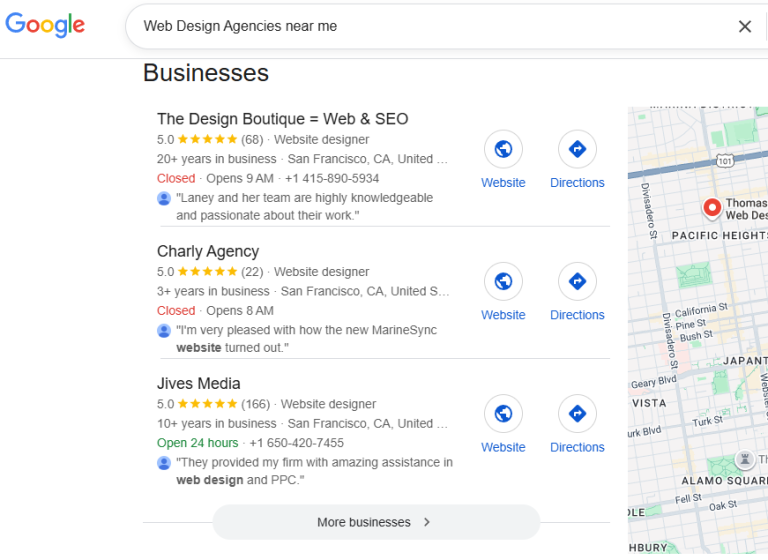Open the Jives Media listing title
The height and width of the screenshot is (560, 768).
pyautogui.click(x=198, y=384)
